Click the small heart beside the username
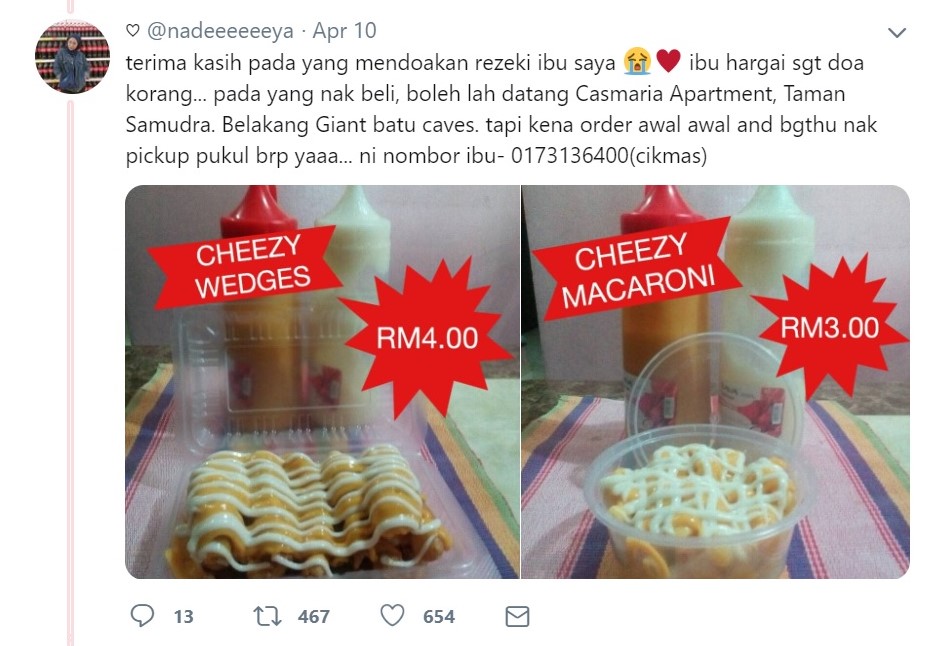The image size is (950, 646). pos(133,30)
